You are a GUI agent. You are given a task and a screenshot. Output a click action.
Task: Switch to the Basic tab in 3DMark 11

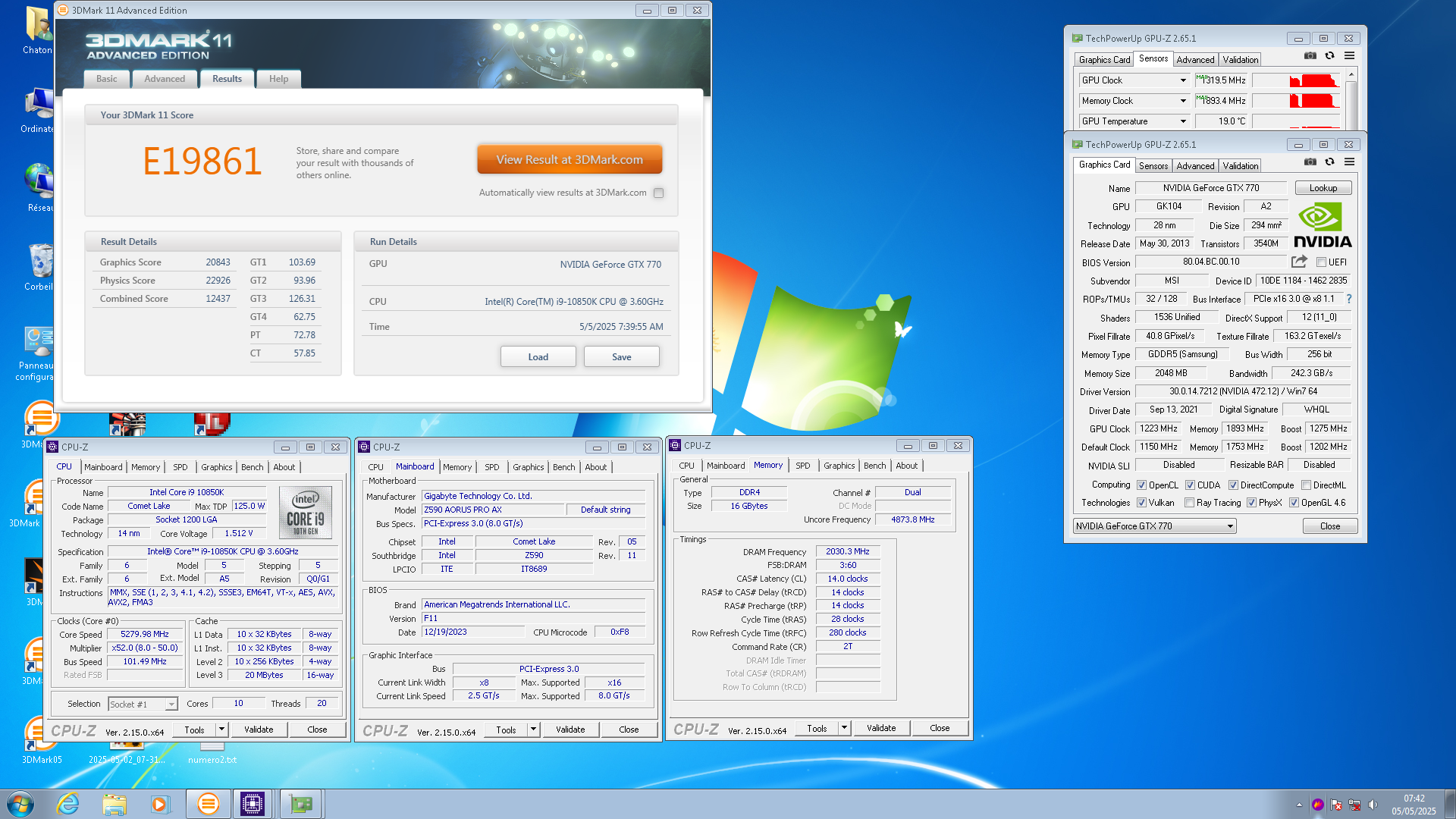pyautogui.click(x=107, y=79)
